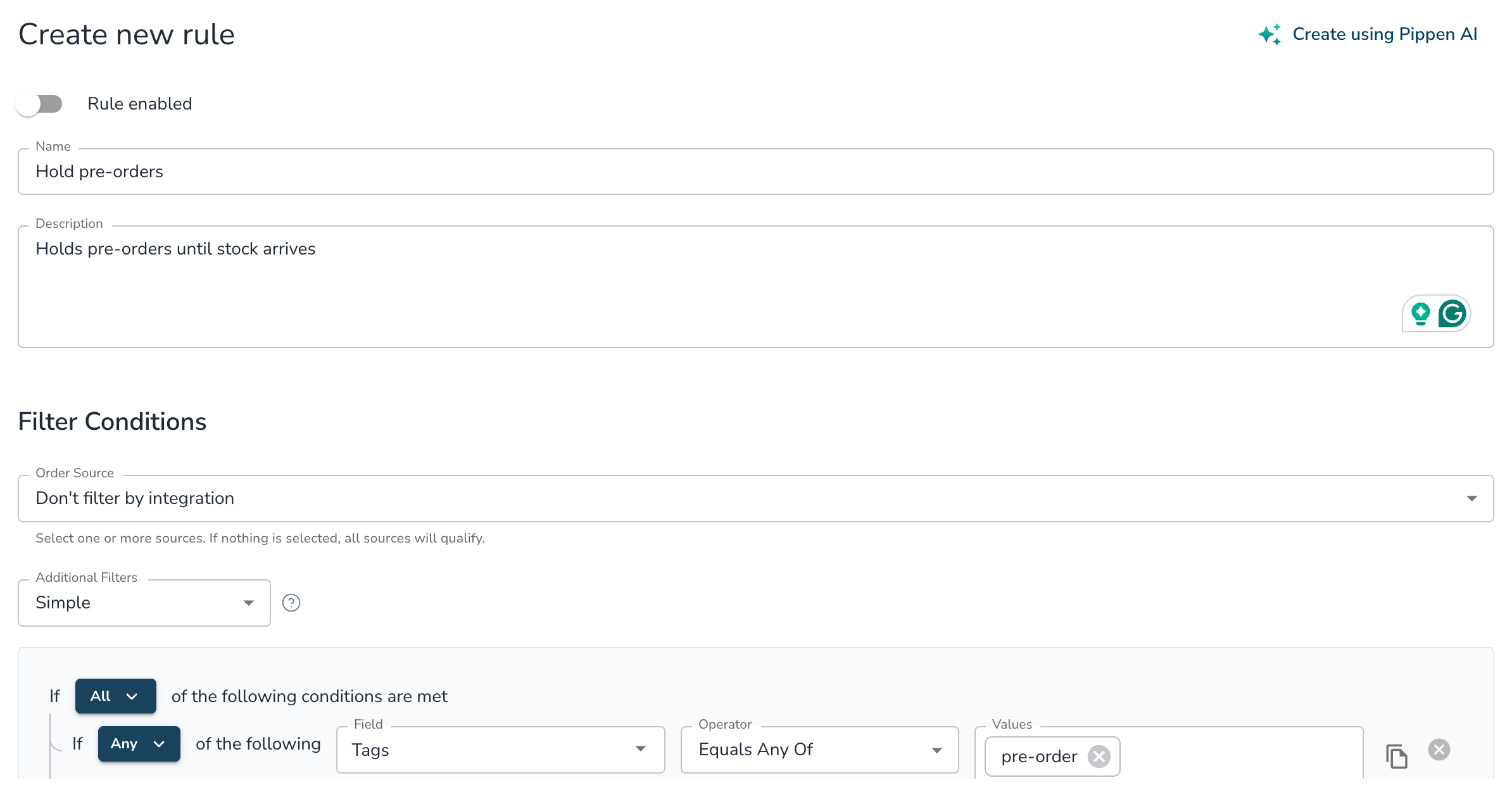The width and height of the screenshot is (1512, 785).
Task: Click Create using Pippen AI
Action: pos(1368,34)
